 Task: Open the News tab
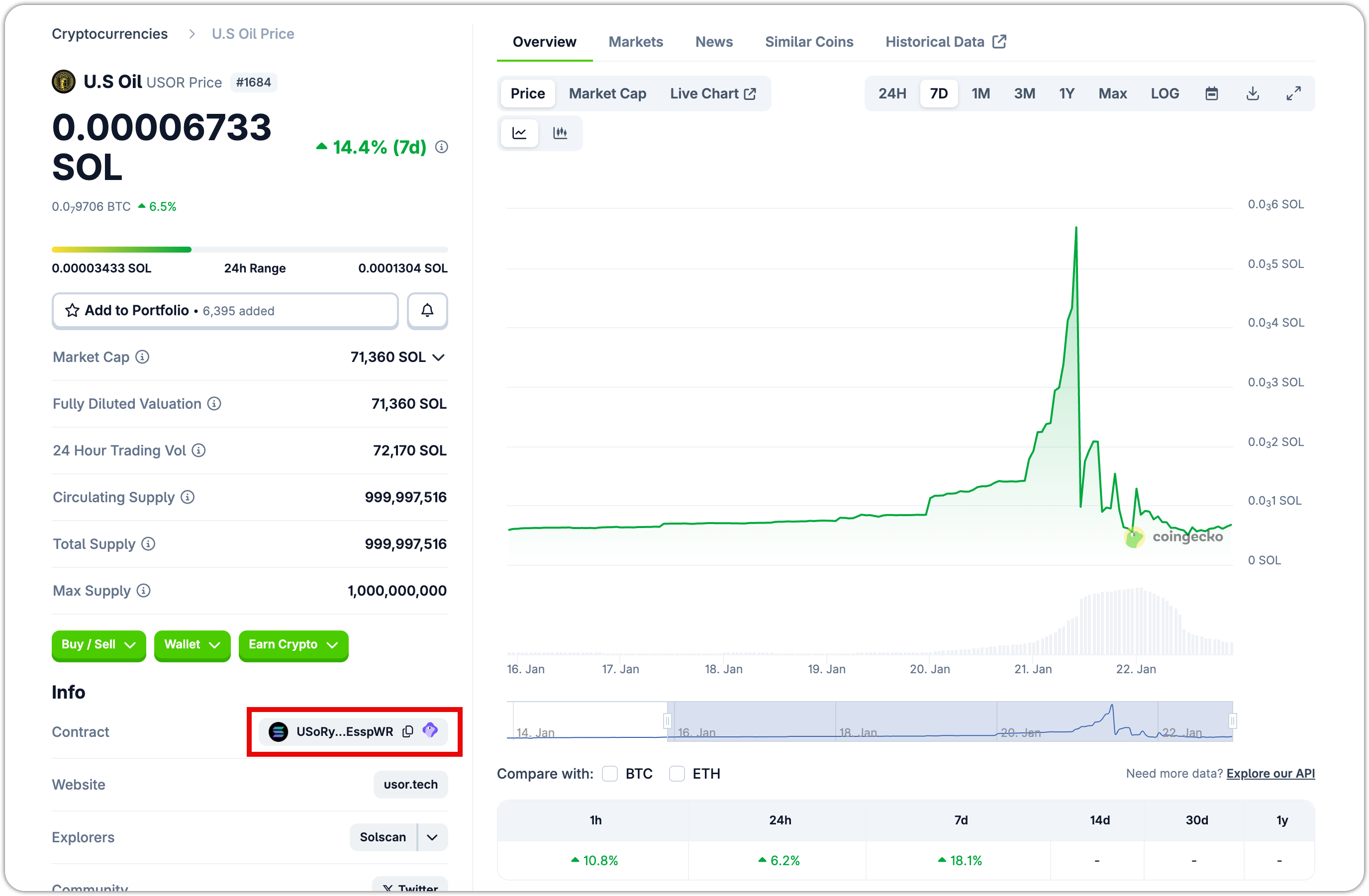[714, 41]
